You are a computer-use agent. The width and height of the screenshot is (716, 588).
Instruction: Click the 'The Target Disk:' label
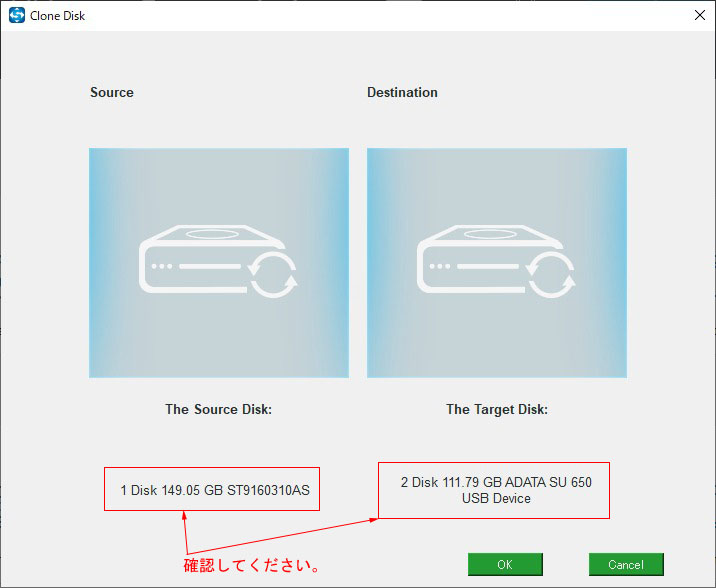[497, 409]
